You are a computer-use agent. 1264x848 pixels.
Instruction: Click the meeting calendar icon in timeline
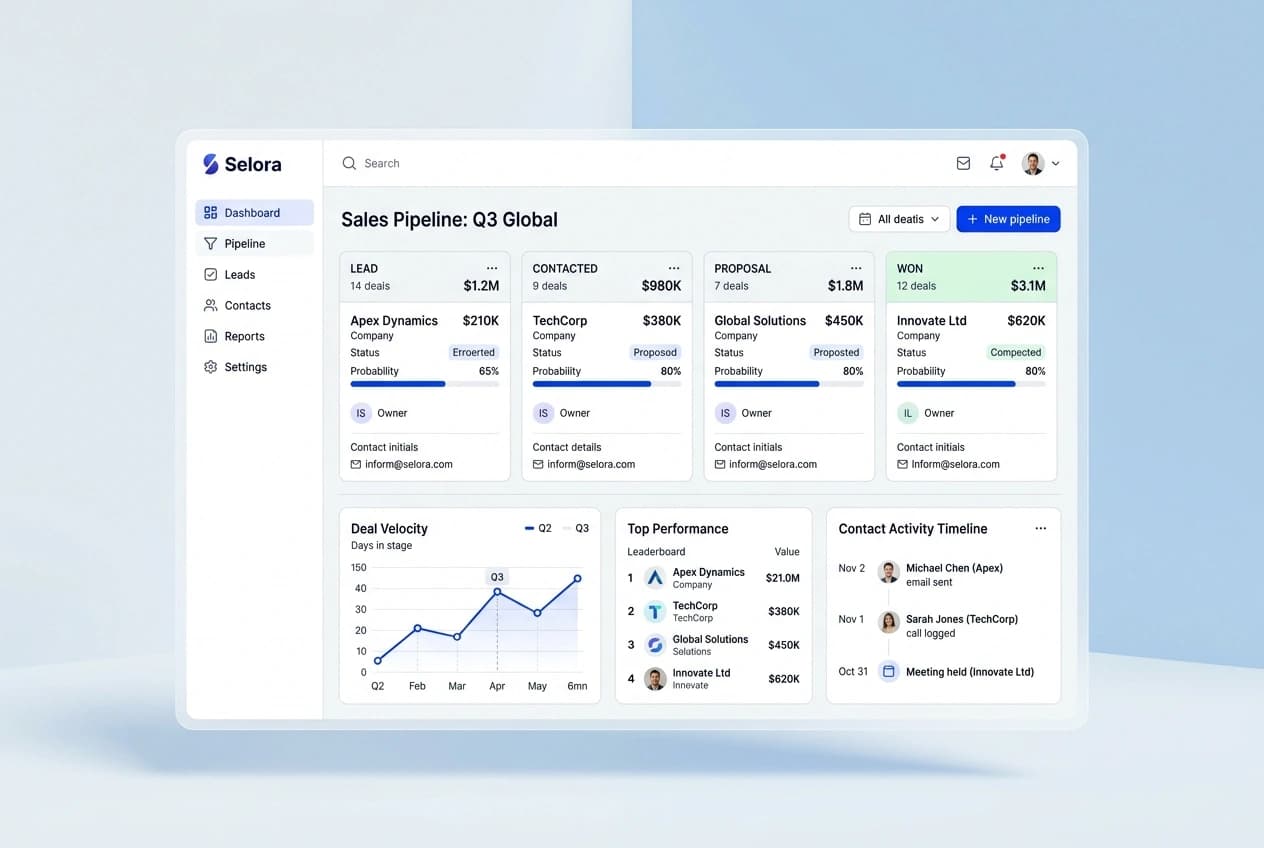(888, 671)
